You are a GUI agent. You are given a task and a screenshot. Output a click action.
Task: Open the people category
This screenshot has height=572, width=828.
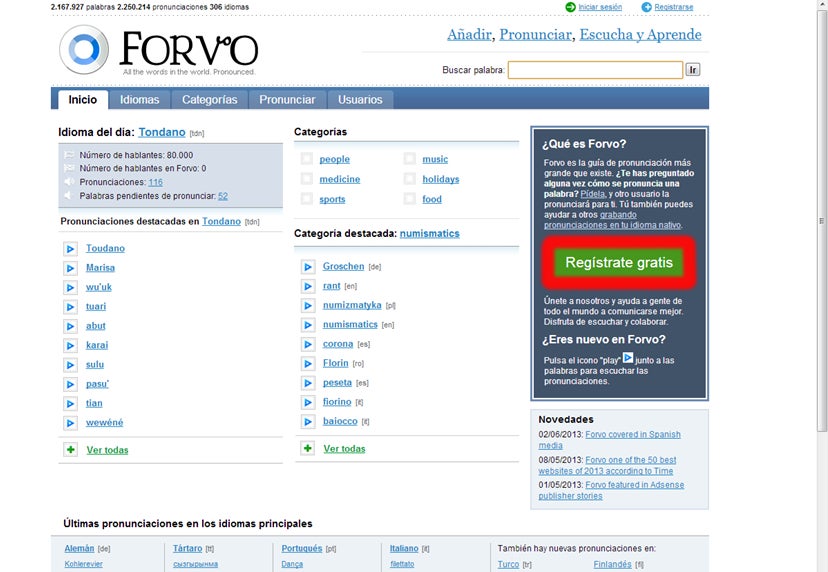tap(334, 159)
